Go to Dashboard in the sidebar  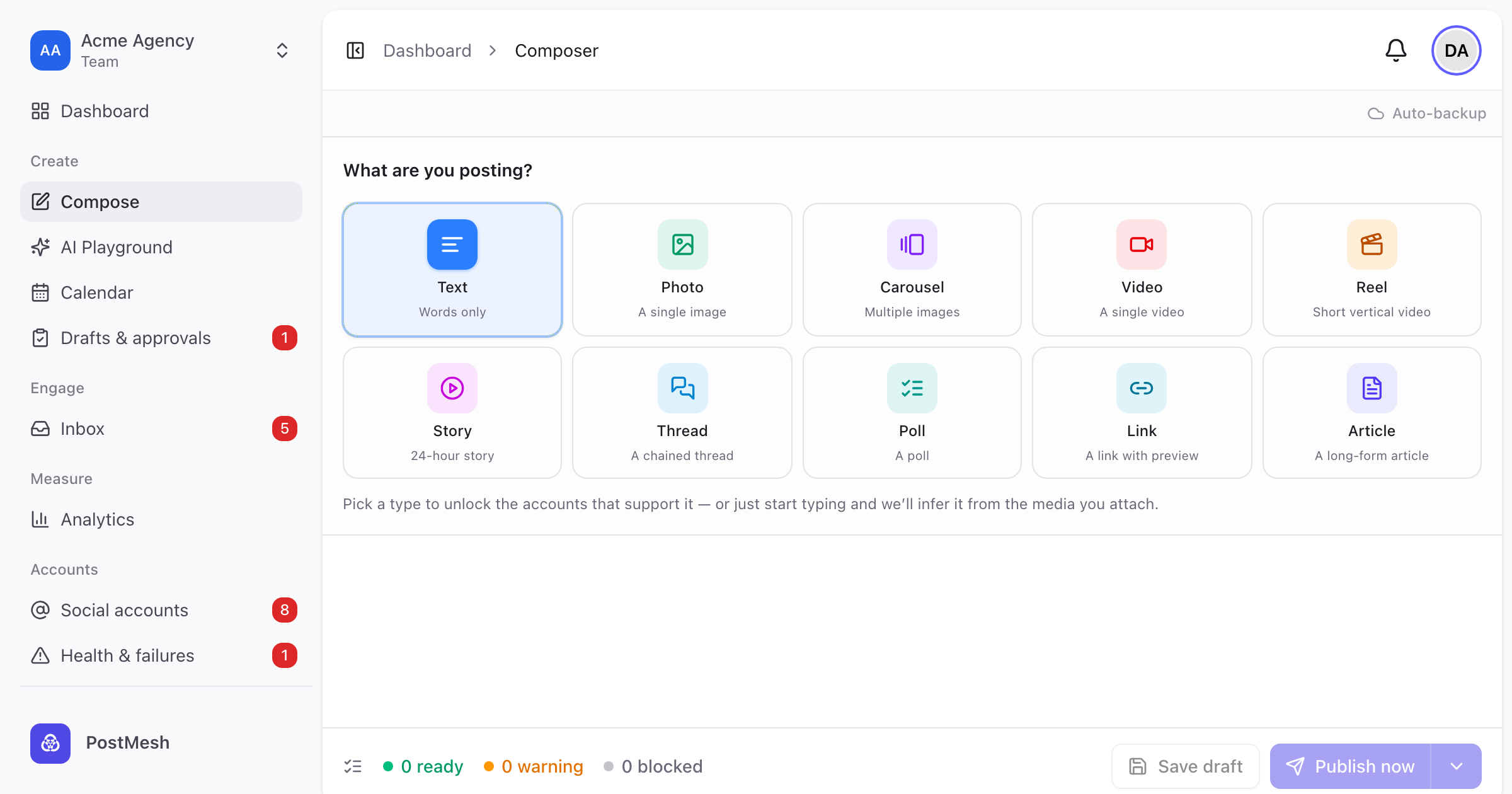[x=161, y=111]
